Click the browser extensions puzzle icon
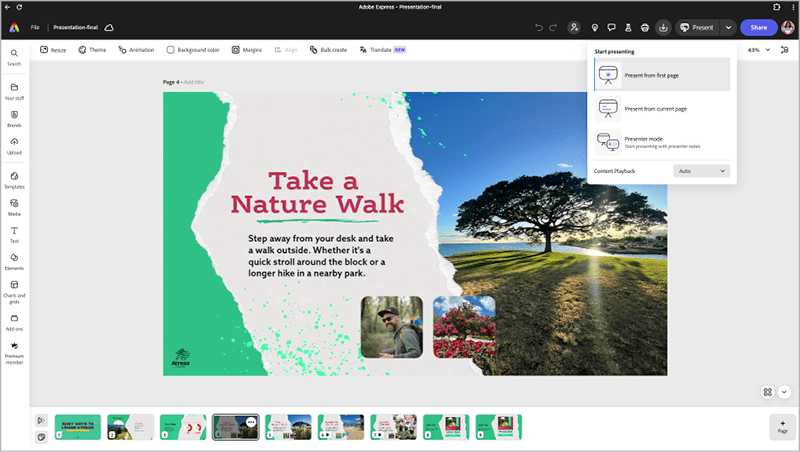 point(777,7)
